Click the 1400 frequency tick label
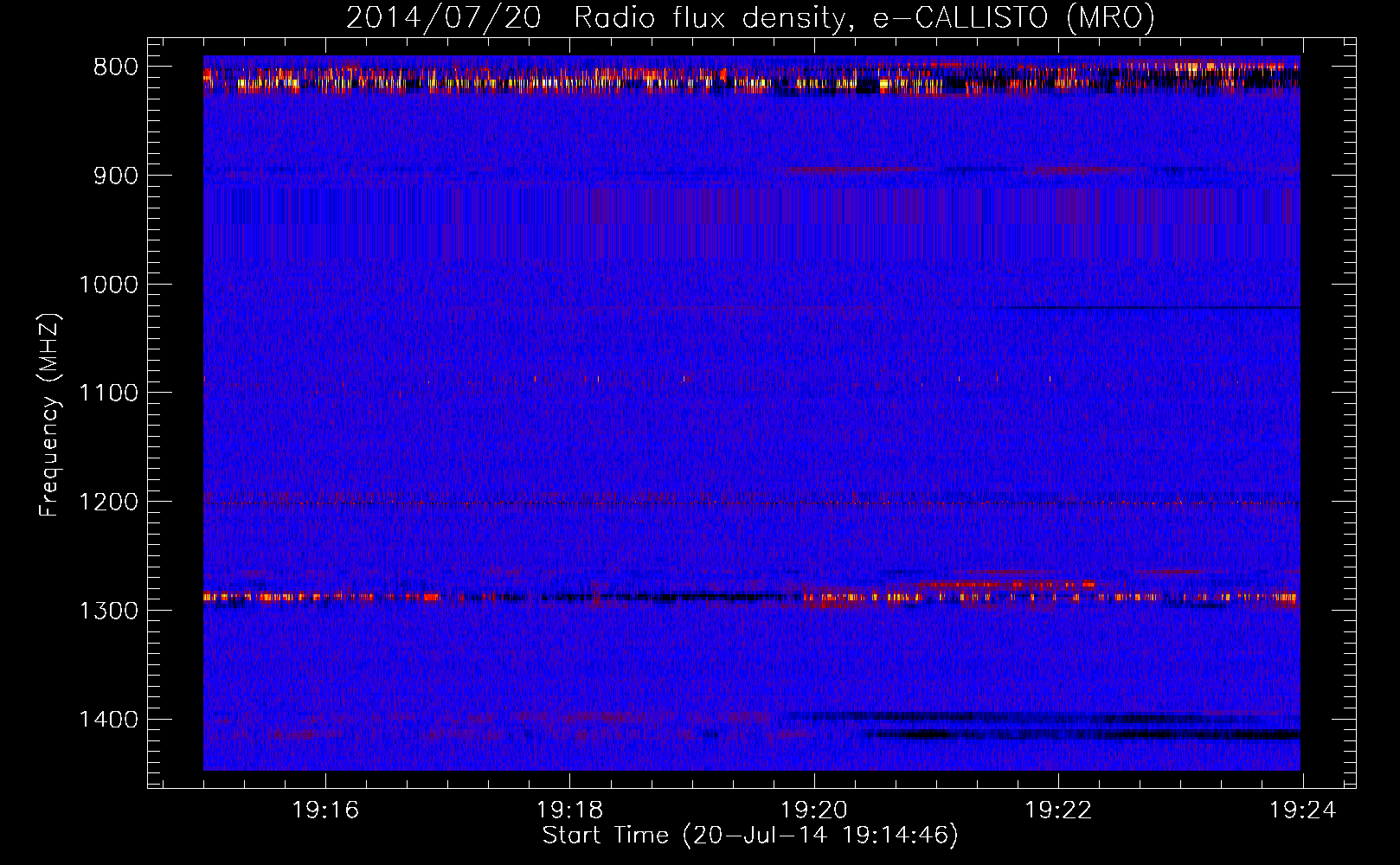The image size is (1400, 865). 108,720
